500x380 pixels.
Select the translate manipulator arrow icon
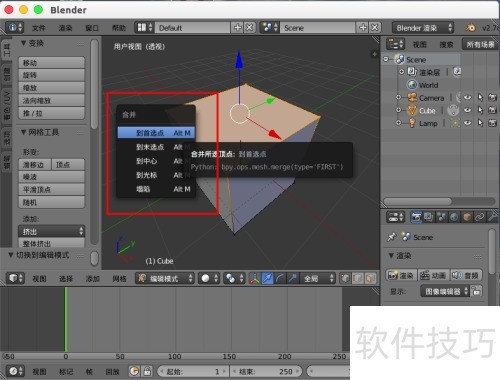click(267, 278)
